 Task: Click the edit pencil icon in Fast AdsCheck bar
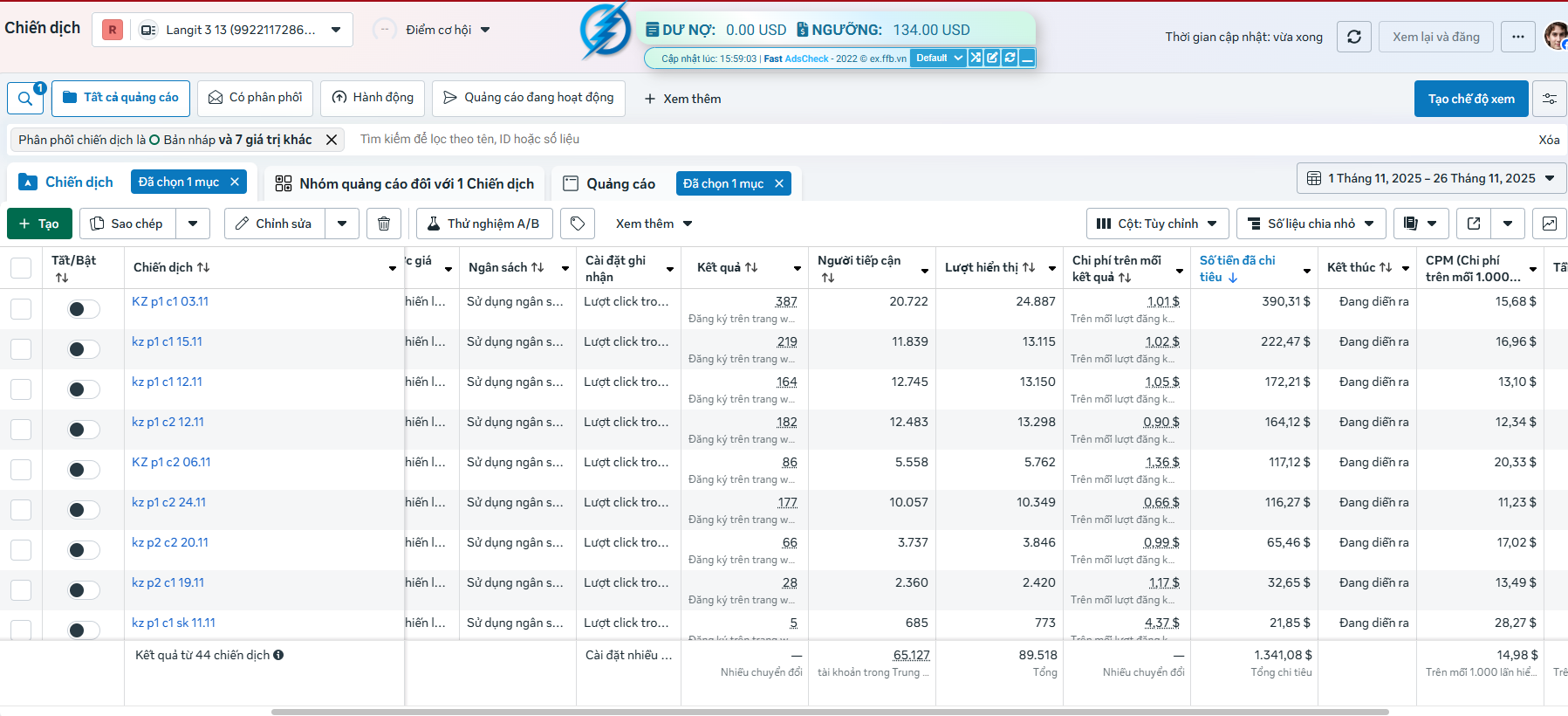pyautogui.click(x=993, y=58)
